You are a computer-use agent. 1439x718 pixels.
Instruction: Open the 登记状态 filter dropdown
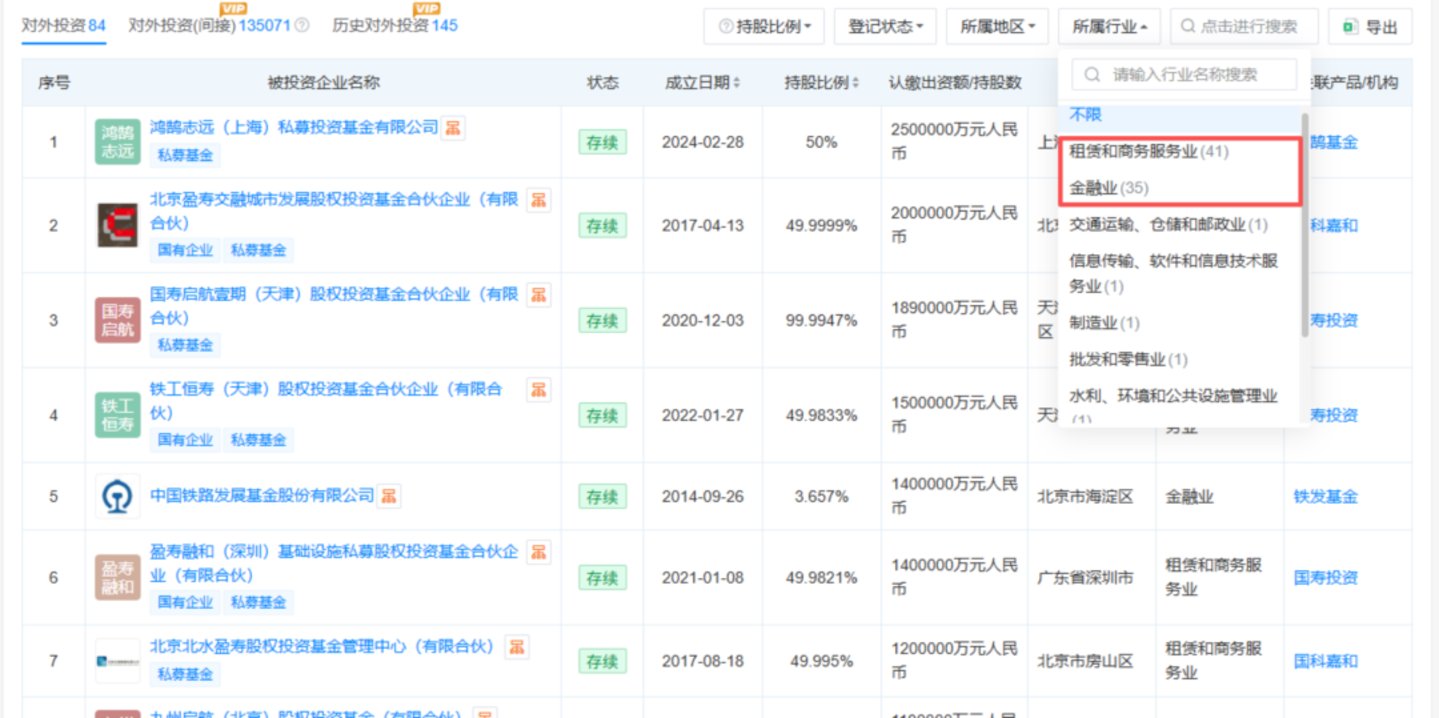tap(885, 27)
